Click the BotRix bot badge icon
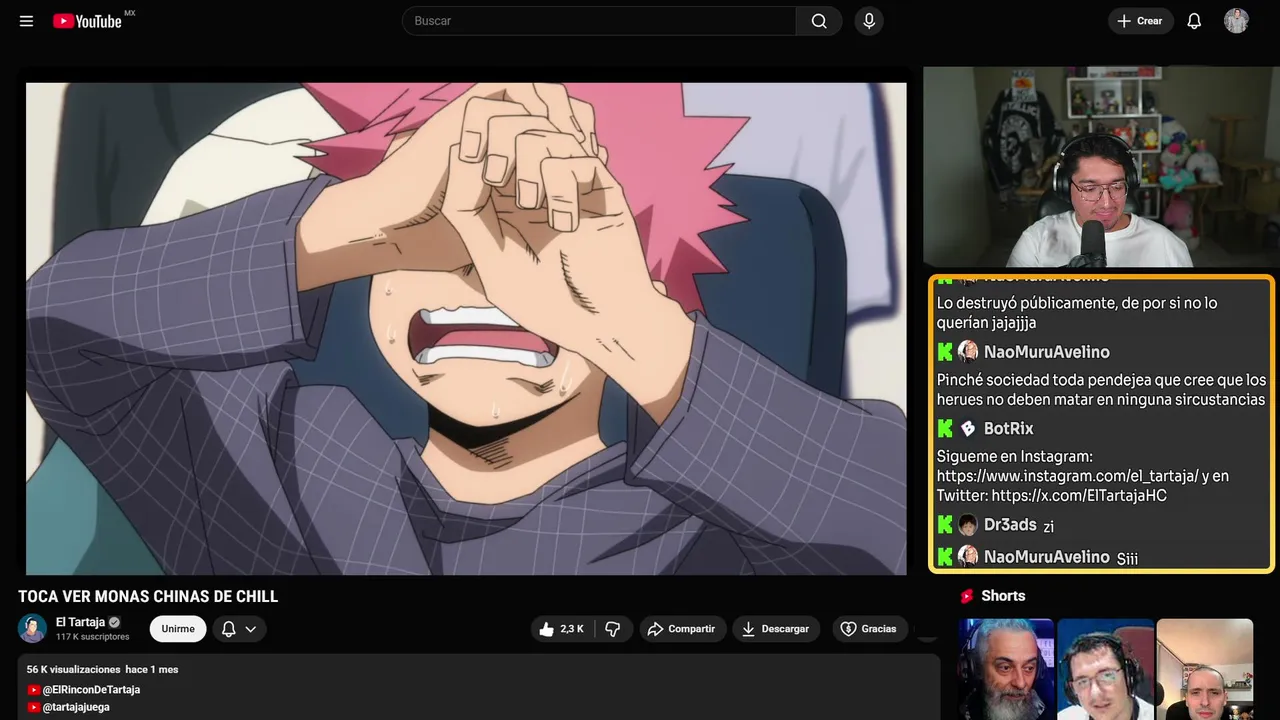This screenshot has height=720, width=1280. (968, 429)
